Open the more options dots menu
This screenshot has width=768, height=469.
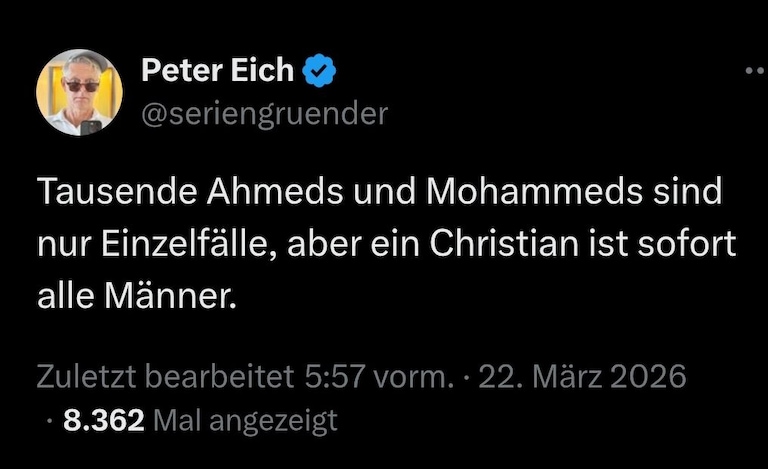755,72
